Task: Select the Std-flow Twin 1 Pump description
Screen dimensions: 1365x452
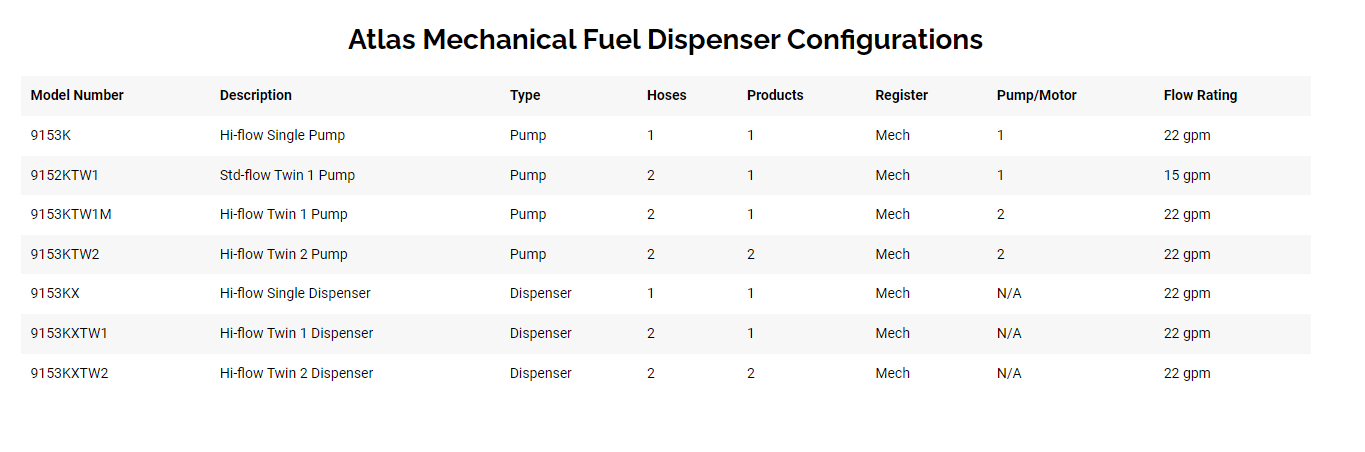Action: (287, 175)
